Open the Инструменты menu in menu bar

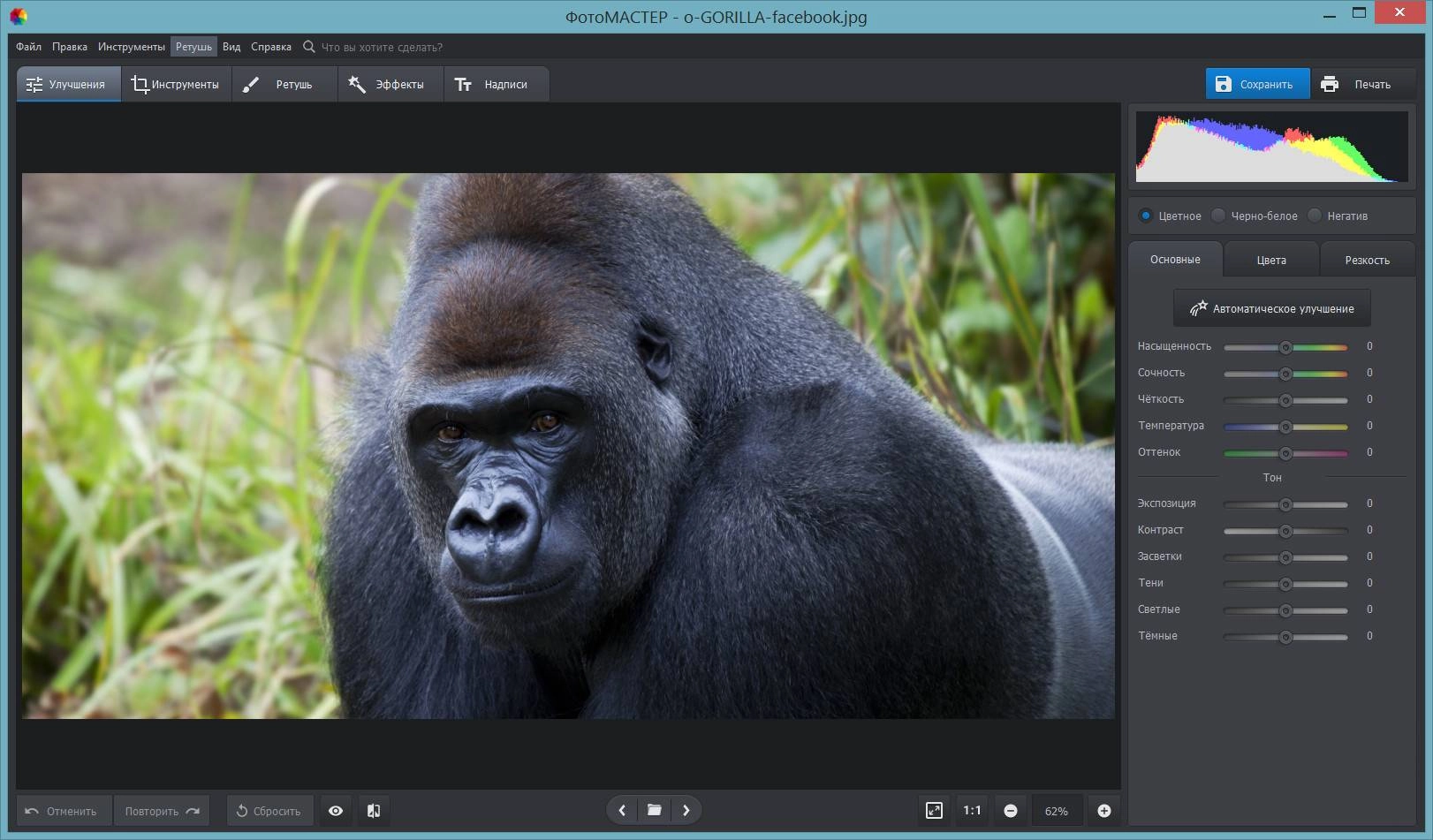click(x=131, y=47)
